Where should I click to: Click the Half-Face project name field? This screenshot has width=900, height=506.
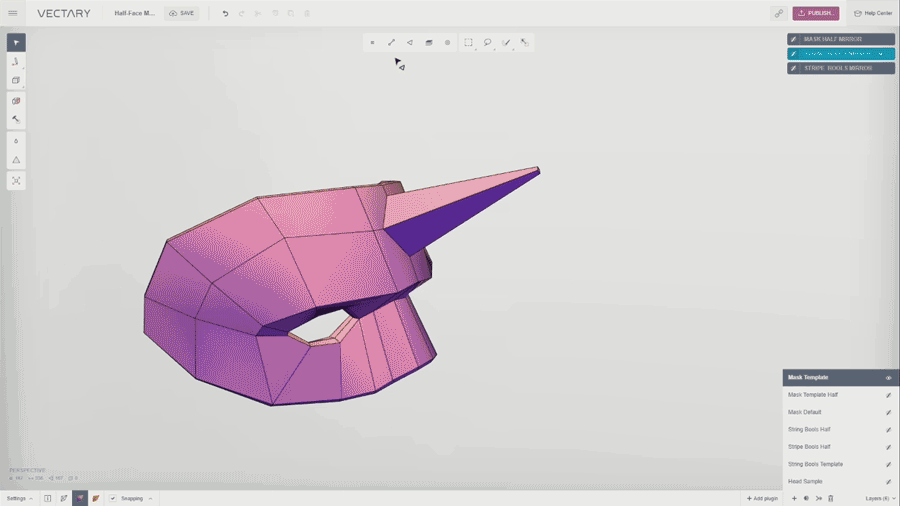[x=135, y=13]
